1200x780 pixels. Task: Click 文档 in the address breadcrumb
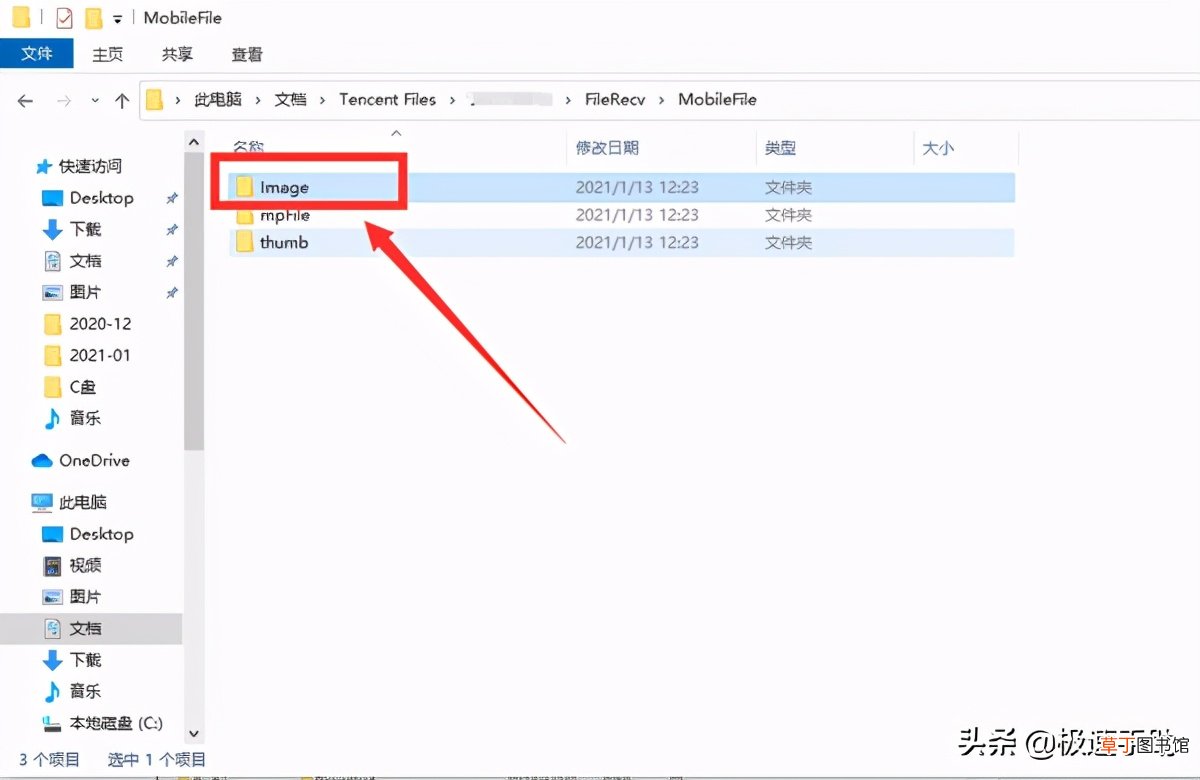tap(291, 99)
